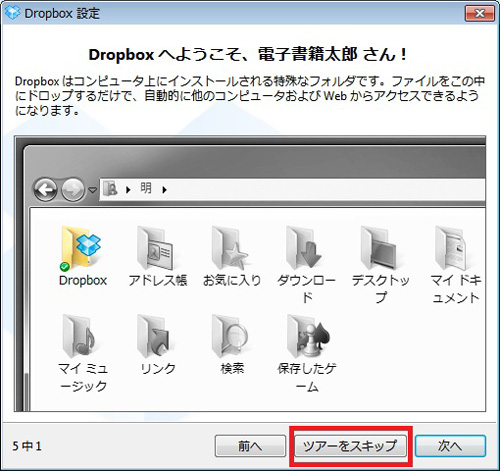Click the デスクトップ folder icon
Viewport: 500px width, 471px height.
pos(379,248)
